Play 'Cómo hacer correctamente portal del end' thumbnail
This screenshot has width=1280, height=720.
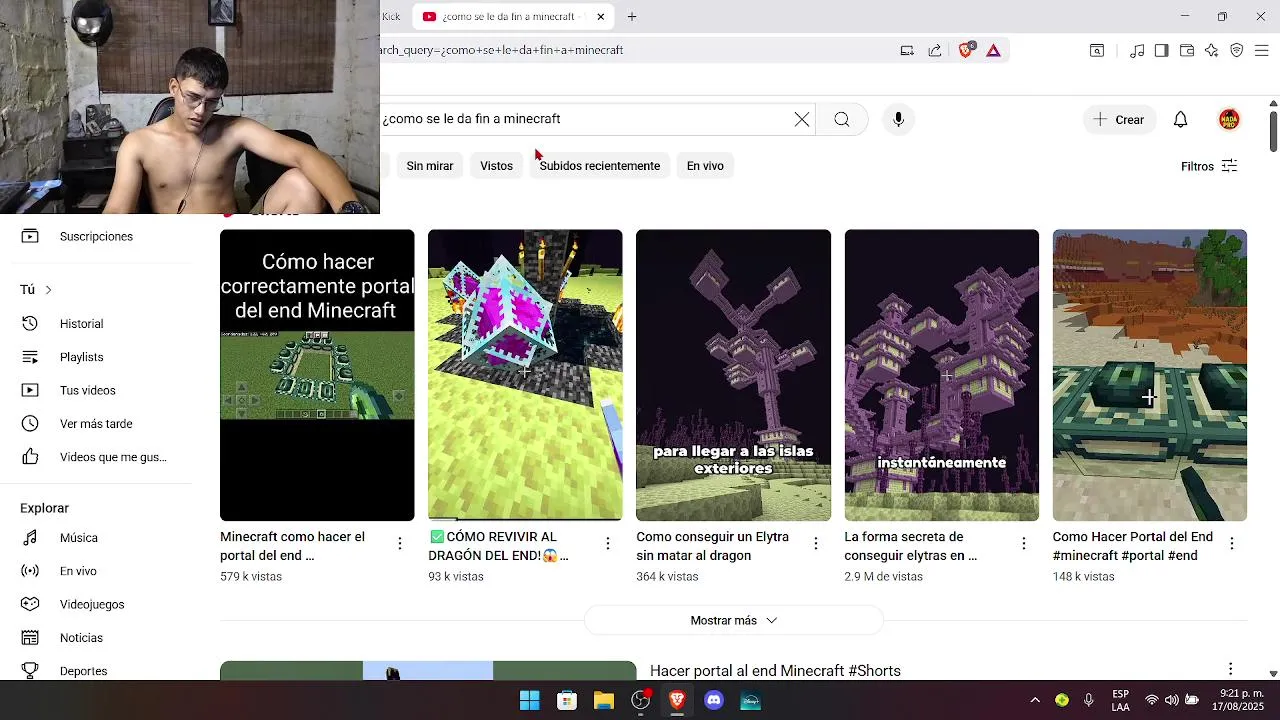(317, 375)
